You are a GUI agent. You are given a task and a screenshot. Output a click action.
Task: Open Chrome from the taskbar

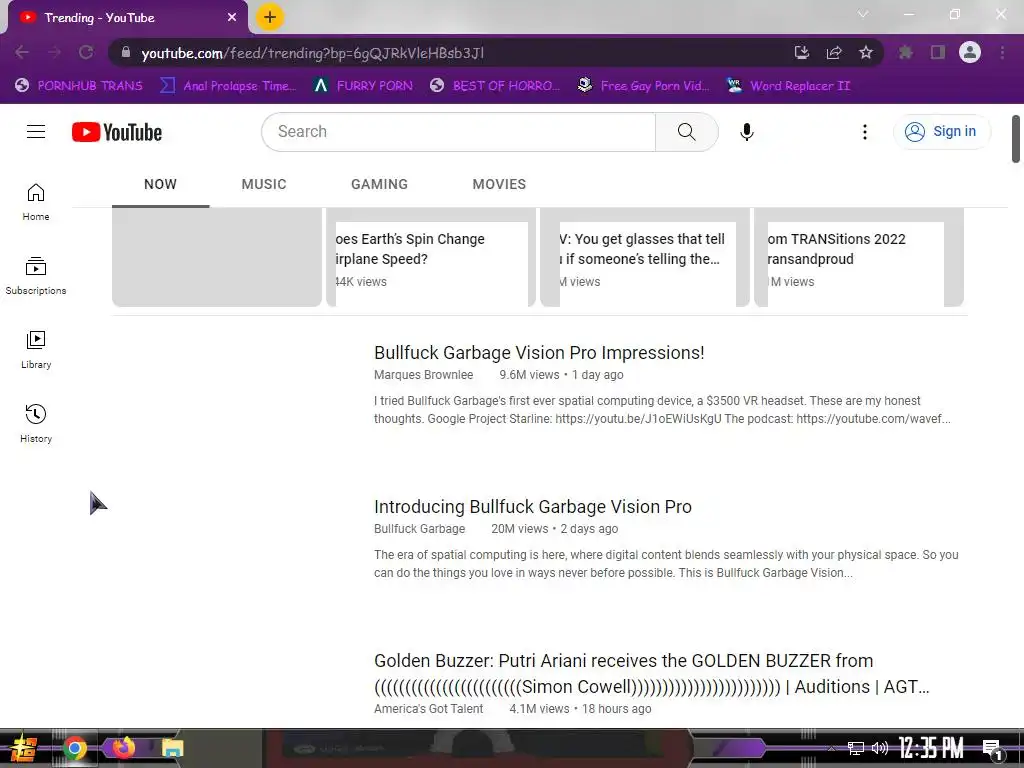(x=74, y=748)
